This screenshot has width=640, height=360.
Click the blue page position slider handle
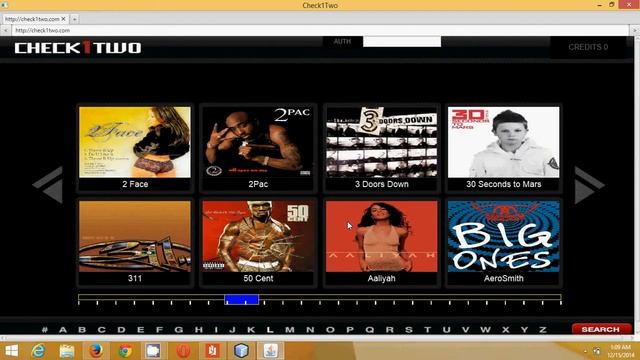click(x=242, y=300)
